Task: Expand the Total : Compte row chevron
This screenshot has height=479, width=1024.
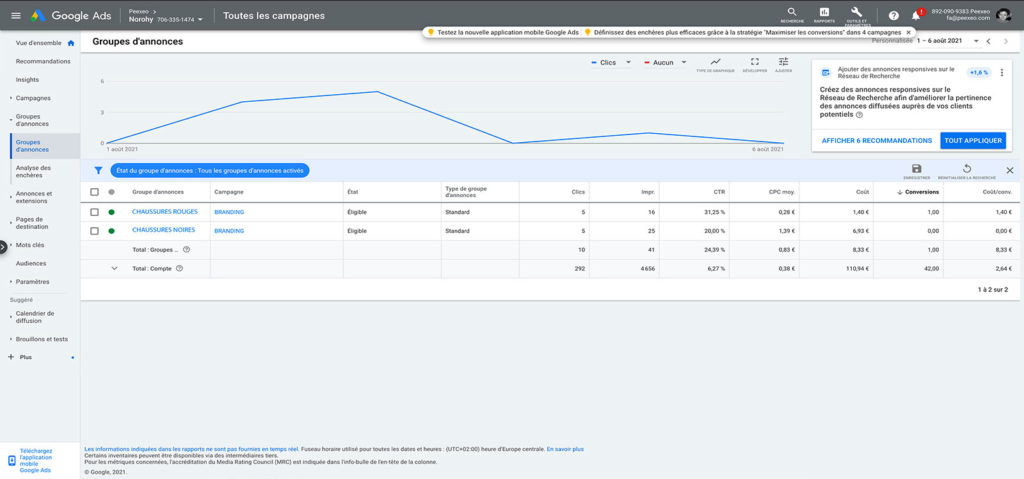Action: click(x=114, y=268)
